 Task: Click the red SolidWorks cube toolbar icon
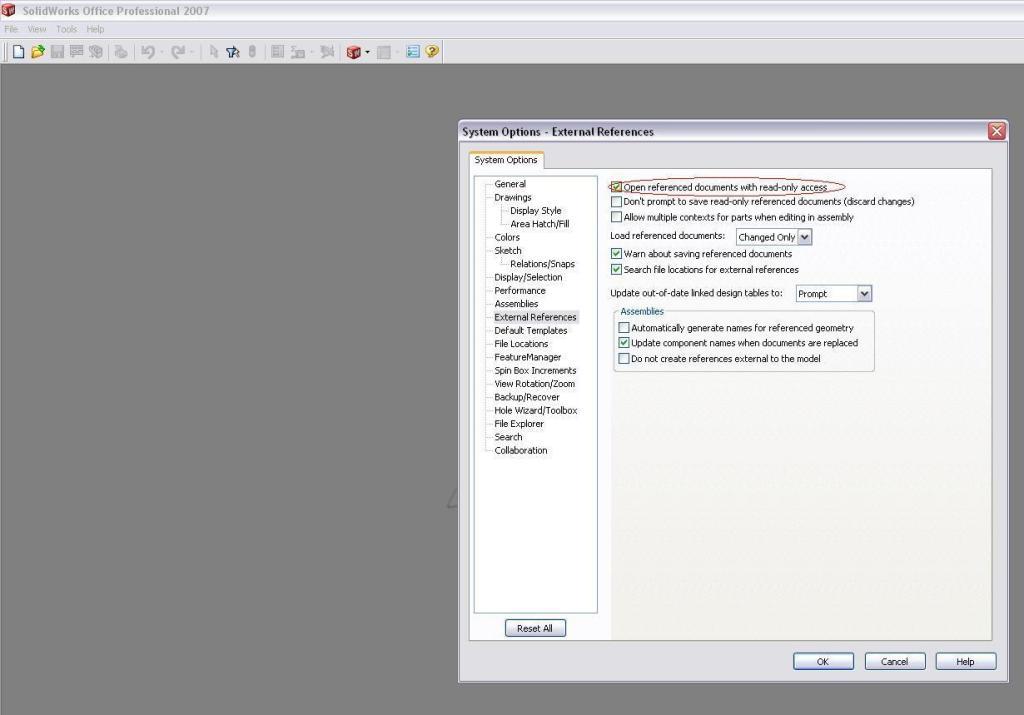(353, 52)
